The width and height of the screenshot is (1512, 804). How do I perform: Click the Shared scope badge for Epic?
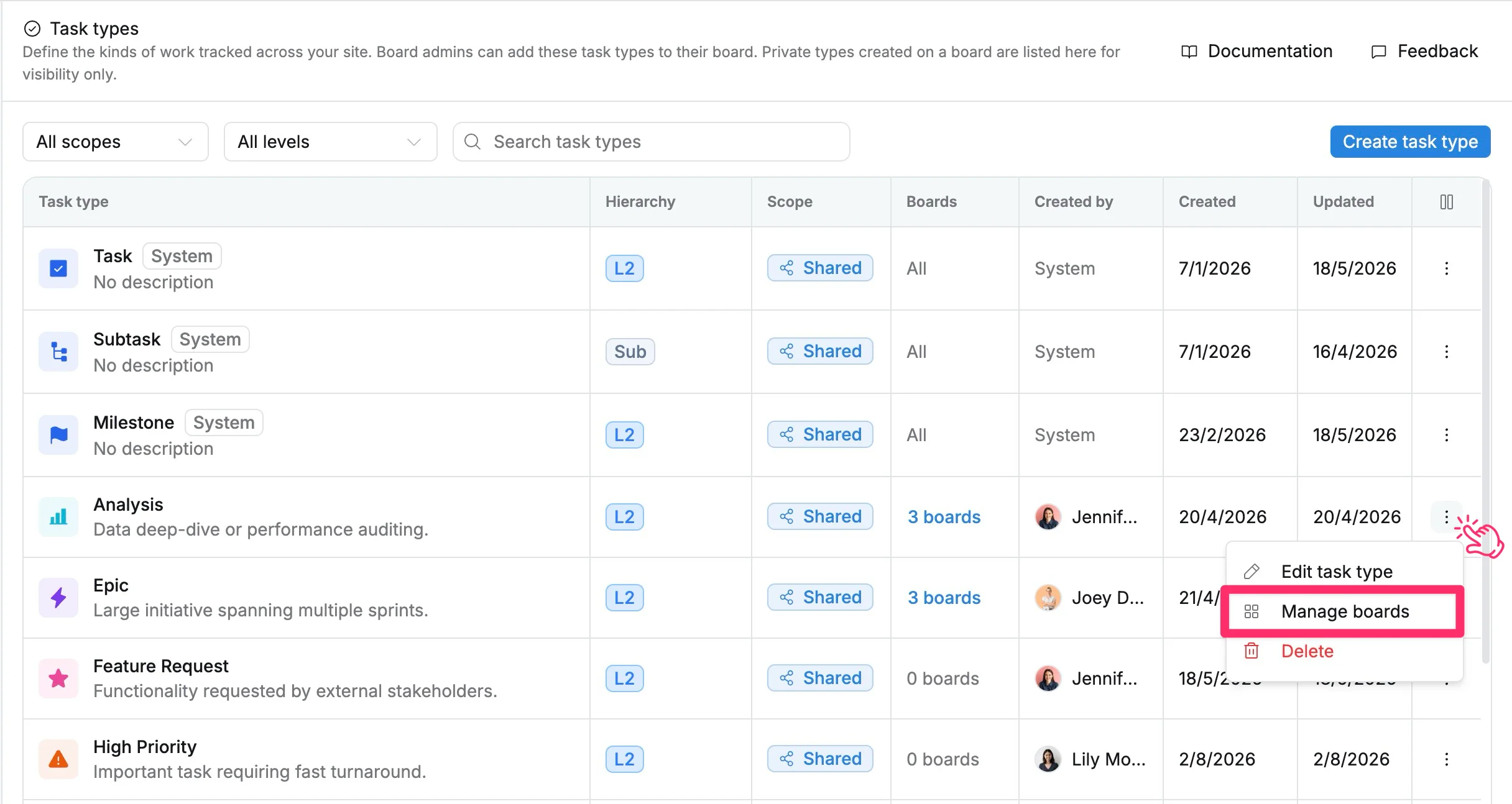tap(820, 597)
